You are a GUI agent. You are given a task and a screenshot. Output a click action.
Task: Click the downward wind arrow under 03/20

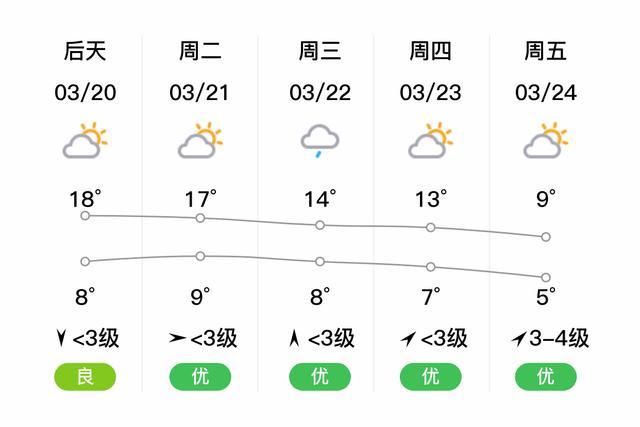pyautogui.click(x=61, y=338)
